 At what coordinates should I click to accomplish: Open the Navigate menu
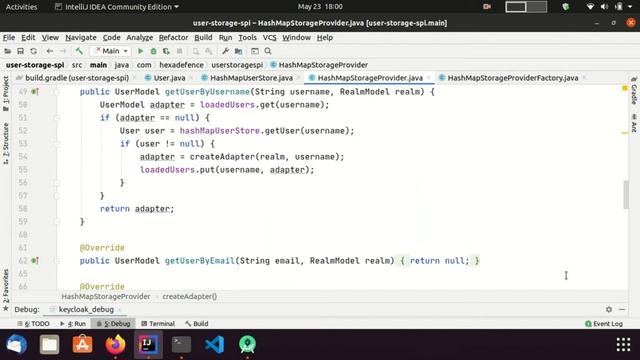pos(81,38)
